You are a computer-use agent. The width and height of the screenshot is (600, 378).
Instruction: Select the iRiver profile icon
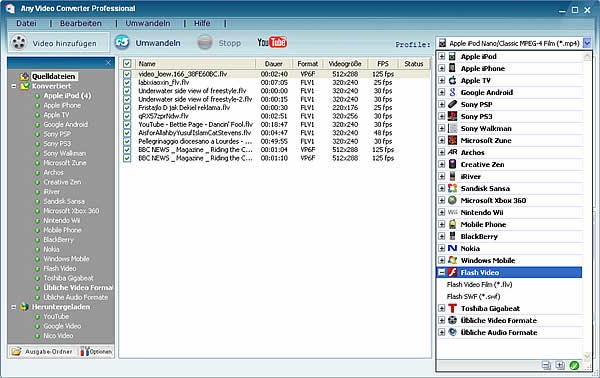click(452, 176)
